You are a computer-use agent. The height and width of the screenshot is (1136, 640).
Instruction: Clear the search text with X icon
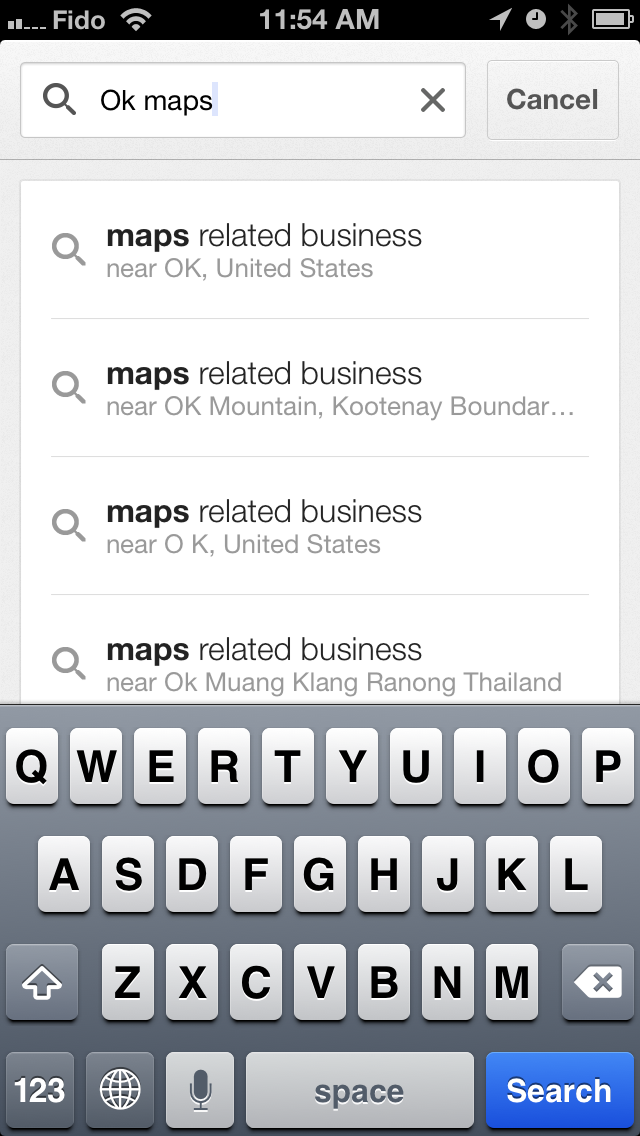point(432,100)
